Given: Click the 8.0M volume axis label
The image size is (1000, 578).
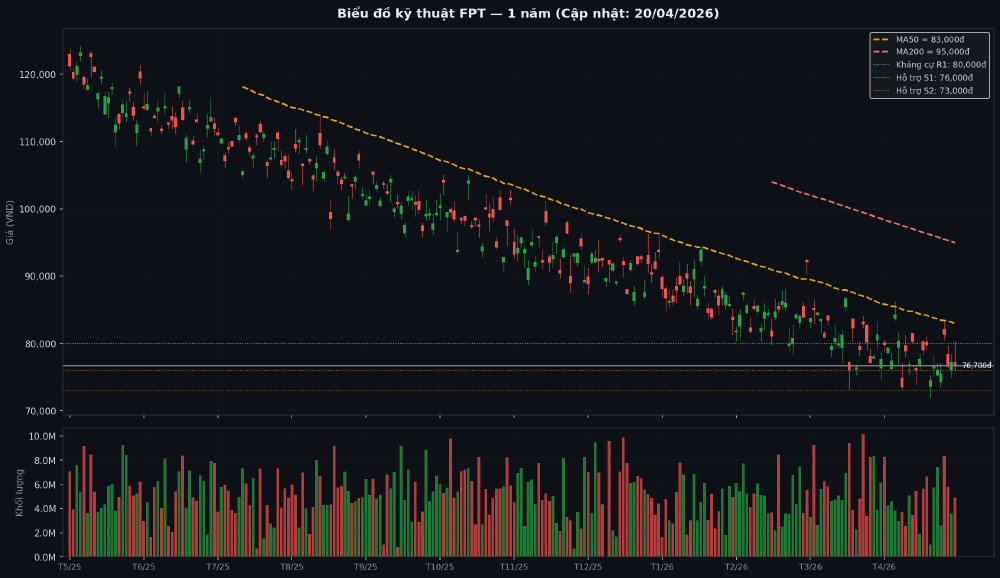Looking at the screenshot, I should click(x=45, y=461).
